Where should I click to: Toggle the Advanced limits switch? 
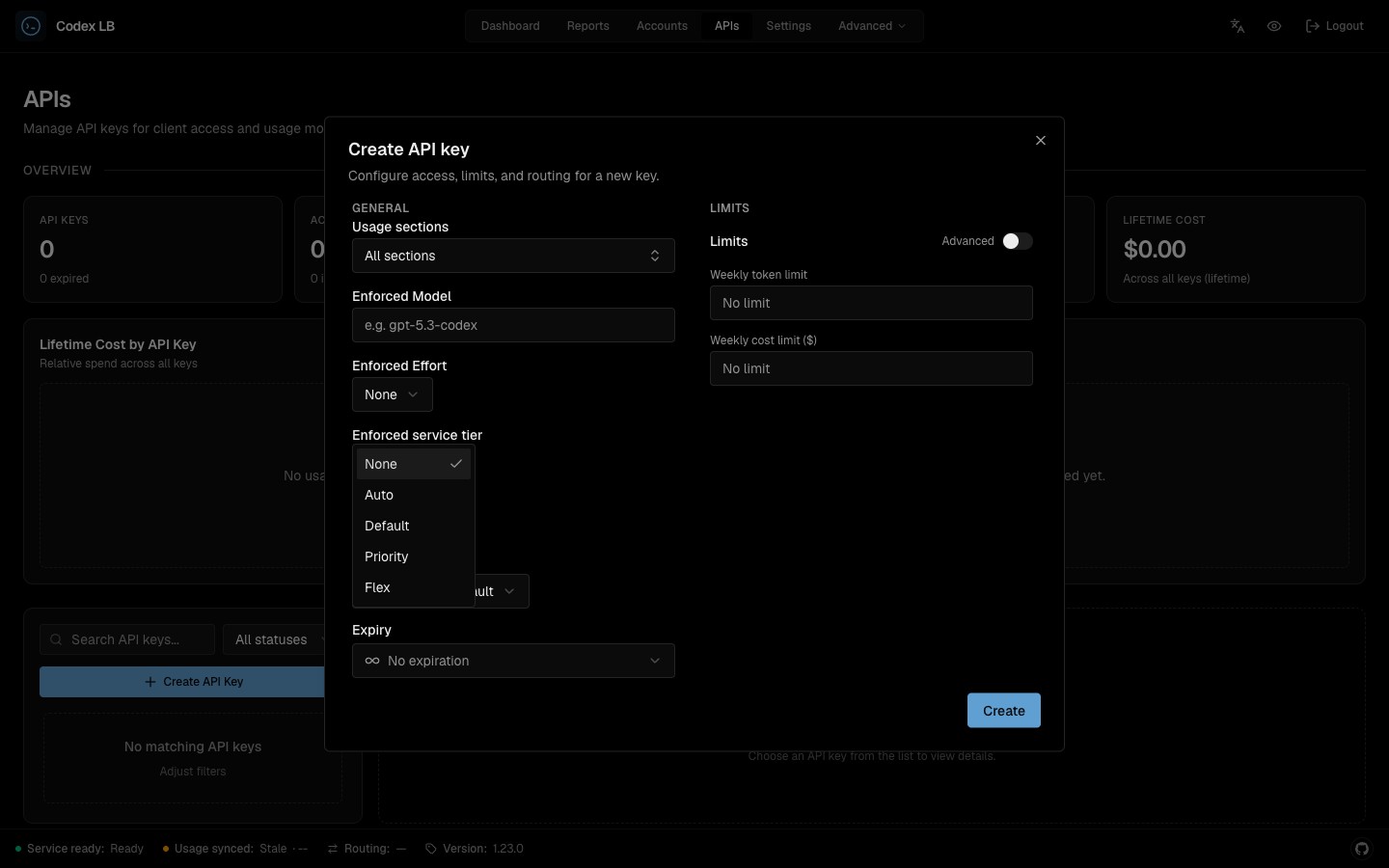[1018, 241]
